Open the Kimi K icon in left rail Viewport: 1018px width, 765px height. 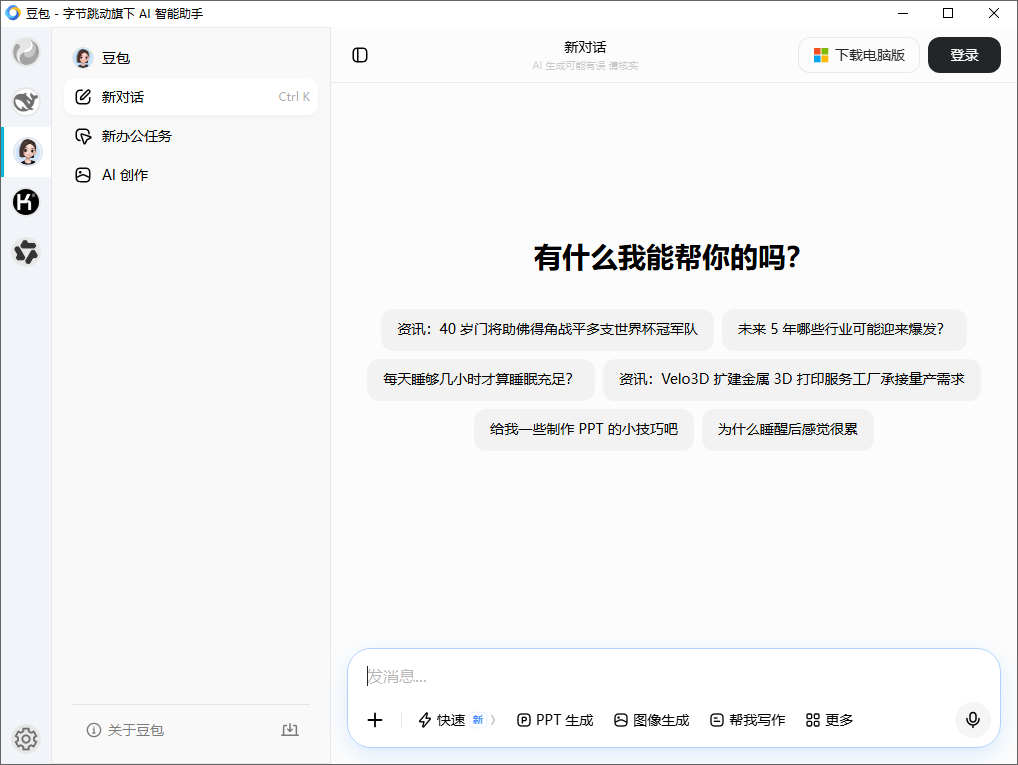[x=26, y=202]
